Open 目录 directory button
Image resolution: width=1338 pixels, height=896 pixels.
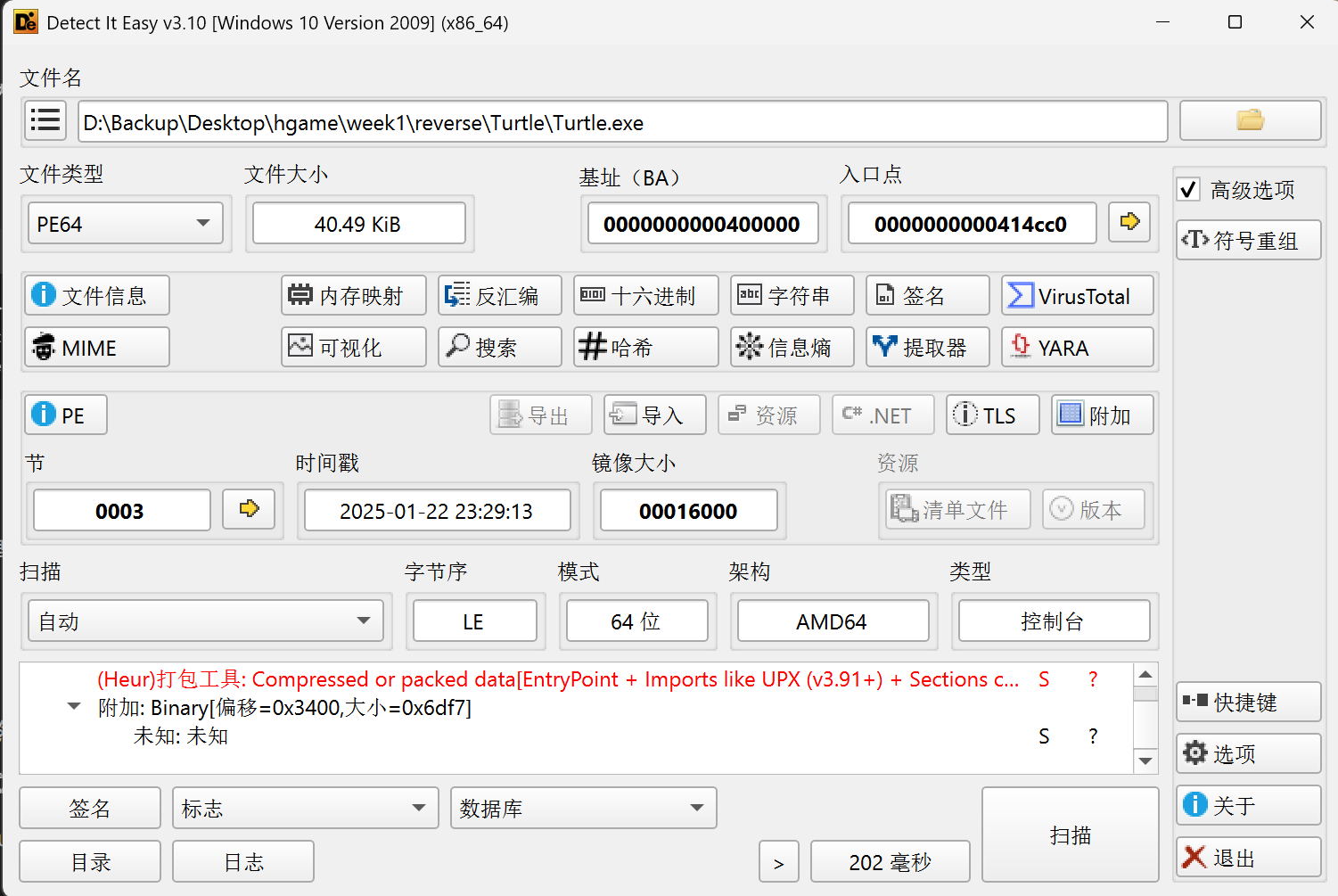pyautogui.click(x=90, y=861)
